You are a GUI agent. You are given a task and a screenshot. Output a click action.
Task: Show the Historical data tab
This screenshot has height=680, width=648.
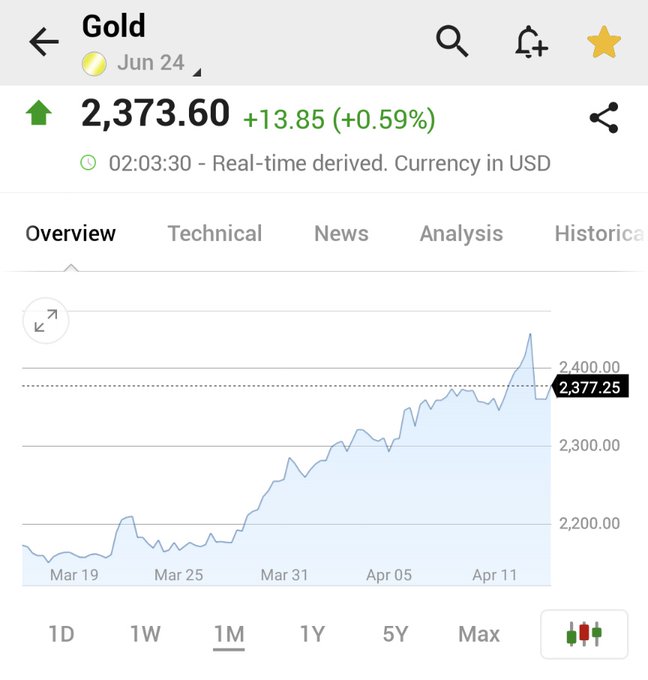tap(598, 233)
